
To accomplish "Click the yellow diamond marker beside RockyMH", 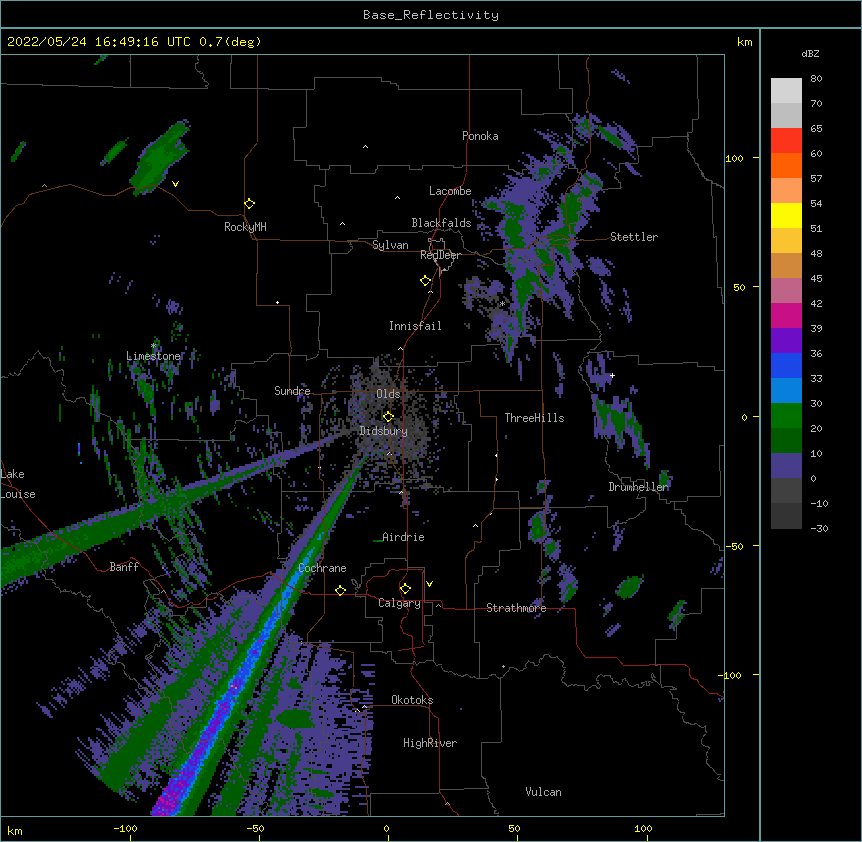I will 249,204.
